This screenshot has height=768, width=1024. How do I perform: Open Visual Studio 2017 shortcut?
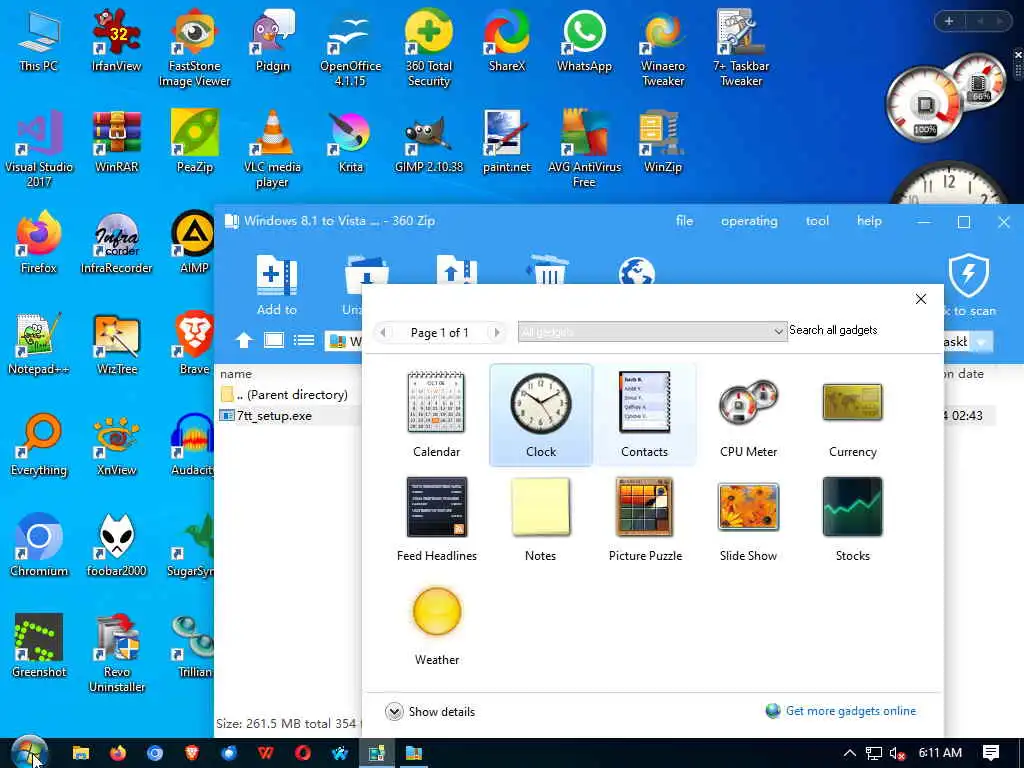pos(39,149)
